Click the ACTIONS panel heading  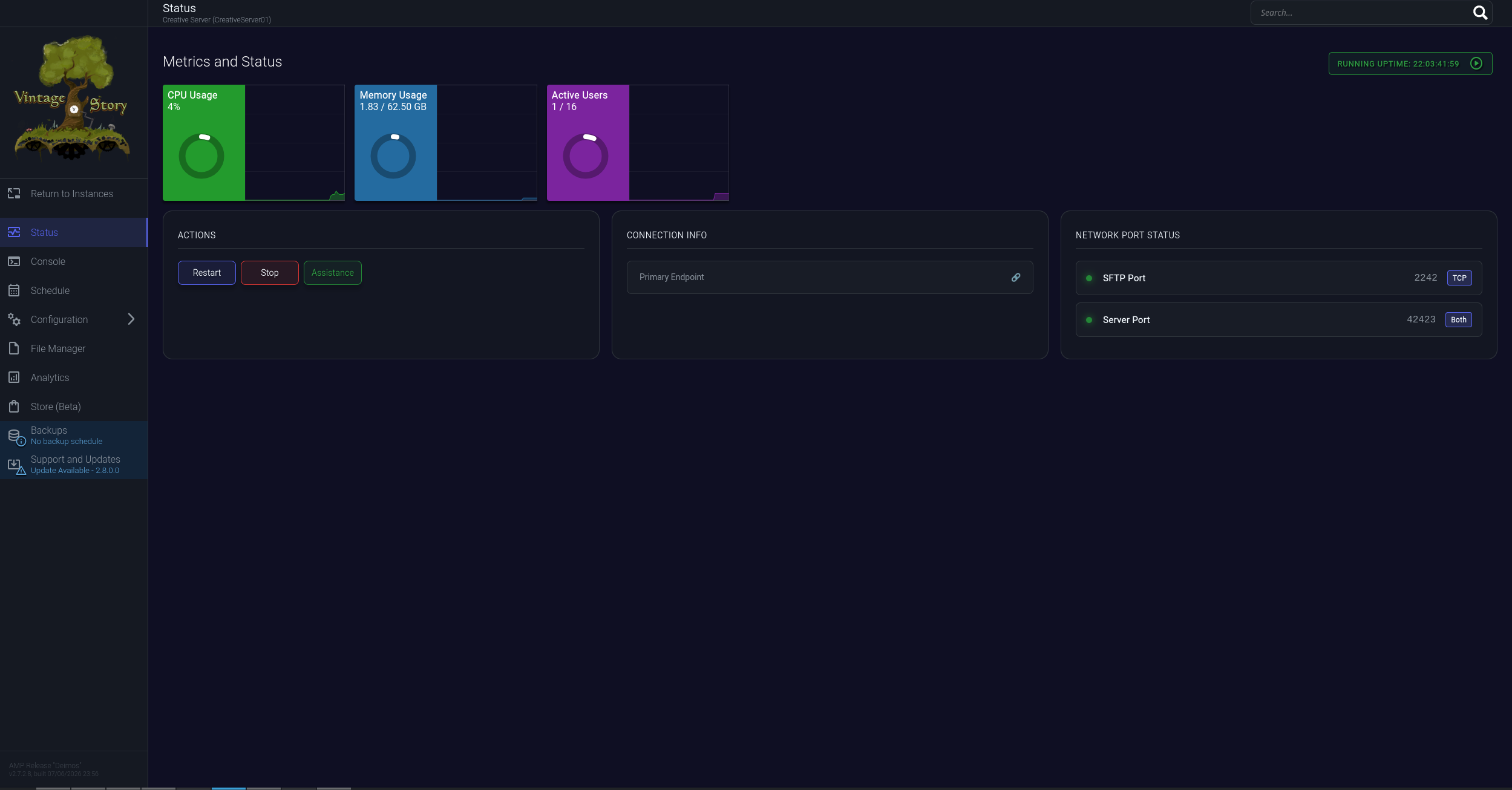pos(197,235)
